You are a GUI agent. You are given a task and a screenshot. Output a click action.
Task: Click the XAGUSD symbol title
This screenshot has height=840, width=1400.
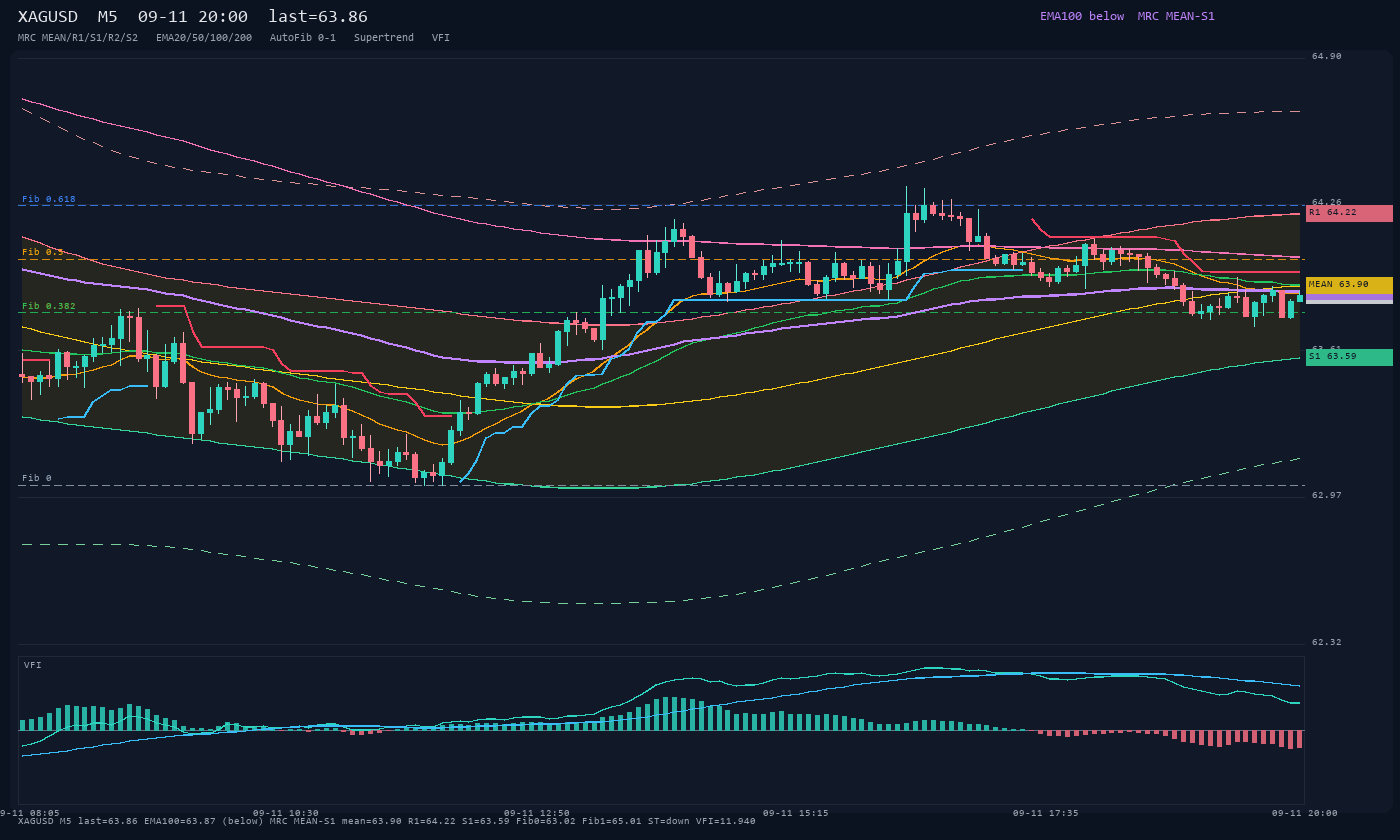(x=47, y=17)
